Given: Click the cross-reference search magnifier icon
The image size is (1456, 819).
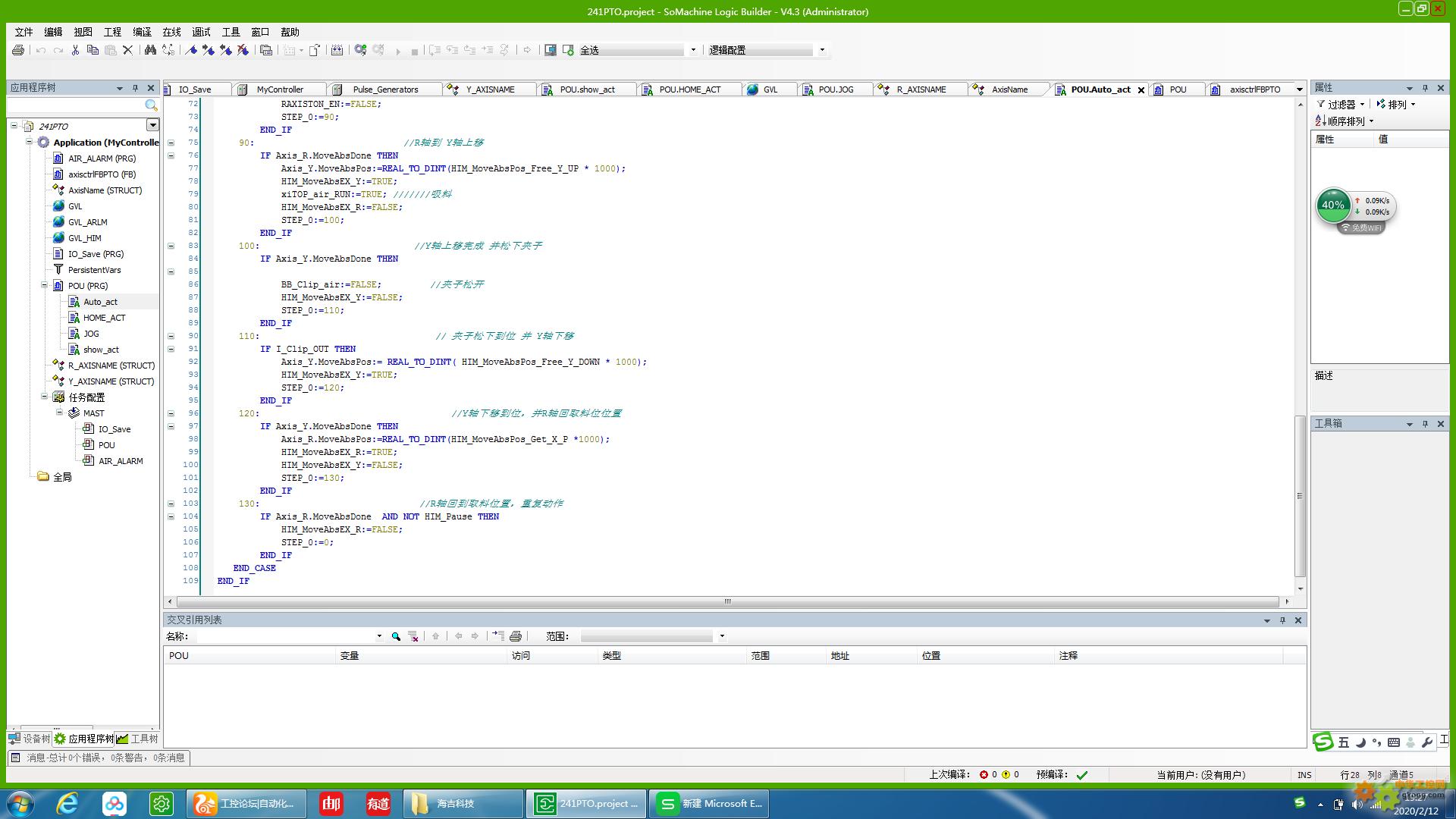Looking at the screenshot, I should [x=396, y=636].
